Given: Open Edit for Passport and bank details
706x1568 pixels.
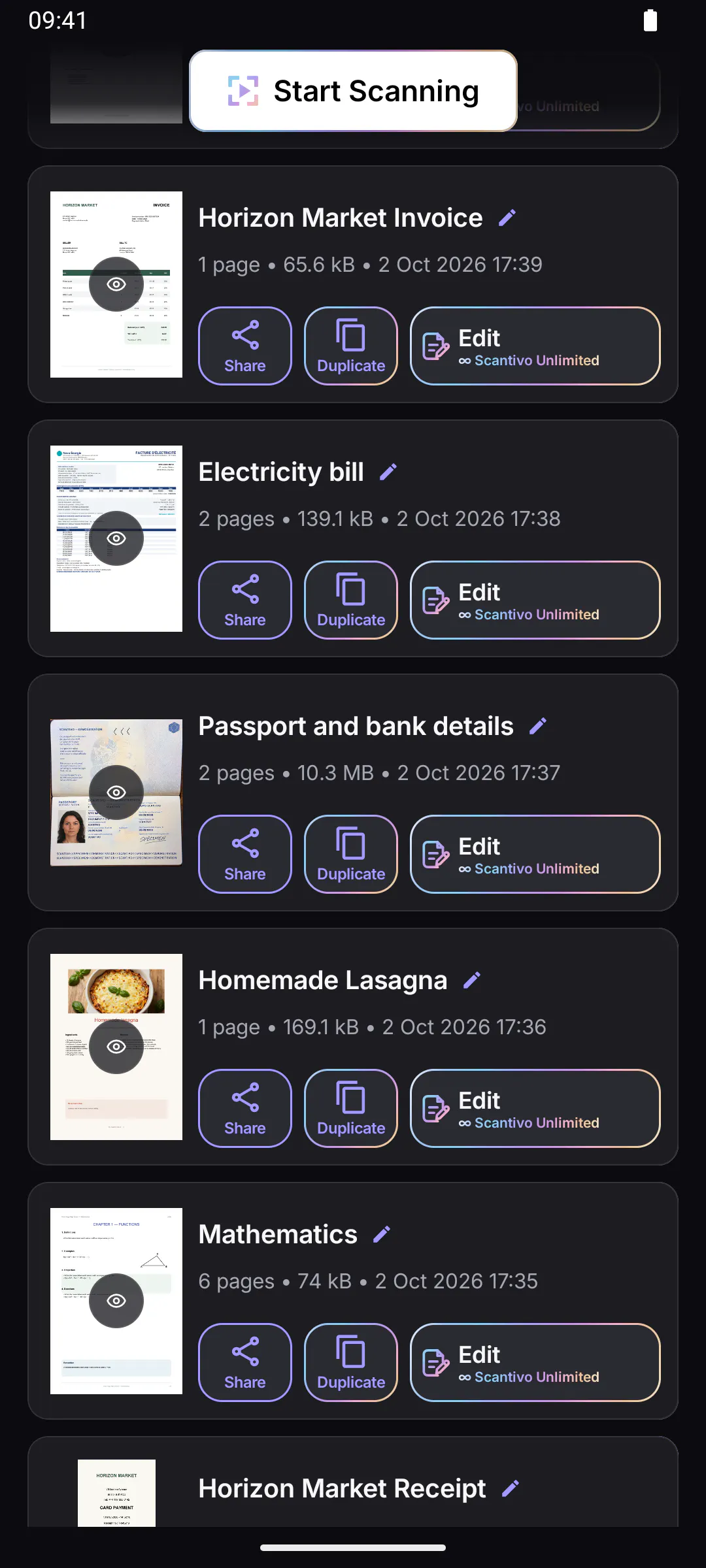Looking at the screenshot, I should 535,855.
